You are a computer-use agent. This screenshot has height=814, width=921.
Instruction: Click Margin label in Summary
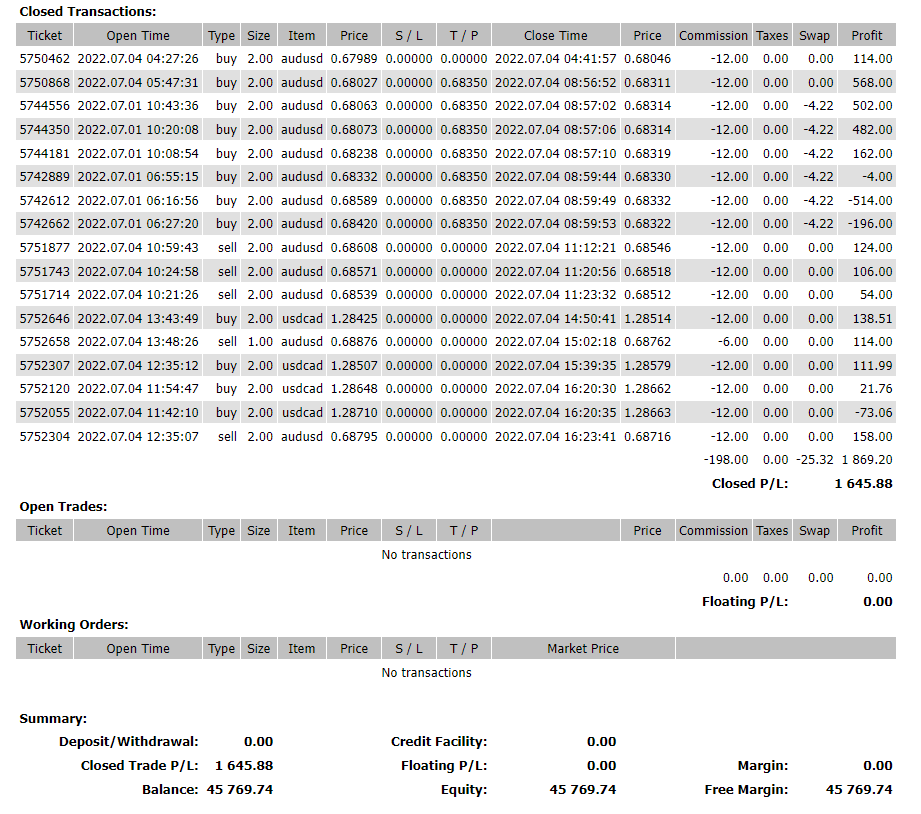pyautogui.click(x=763, y=766)
